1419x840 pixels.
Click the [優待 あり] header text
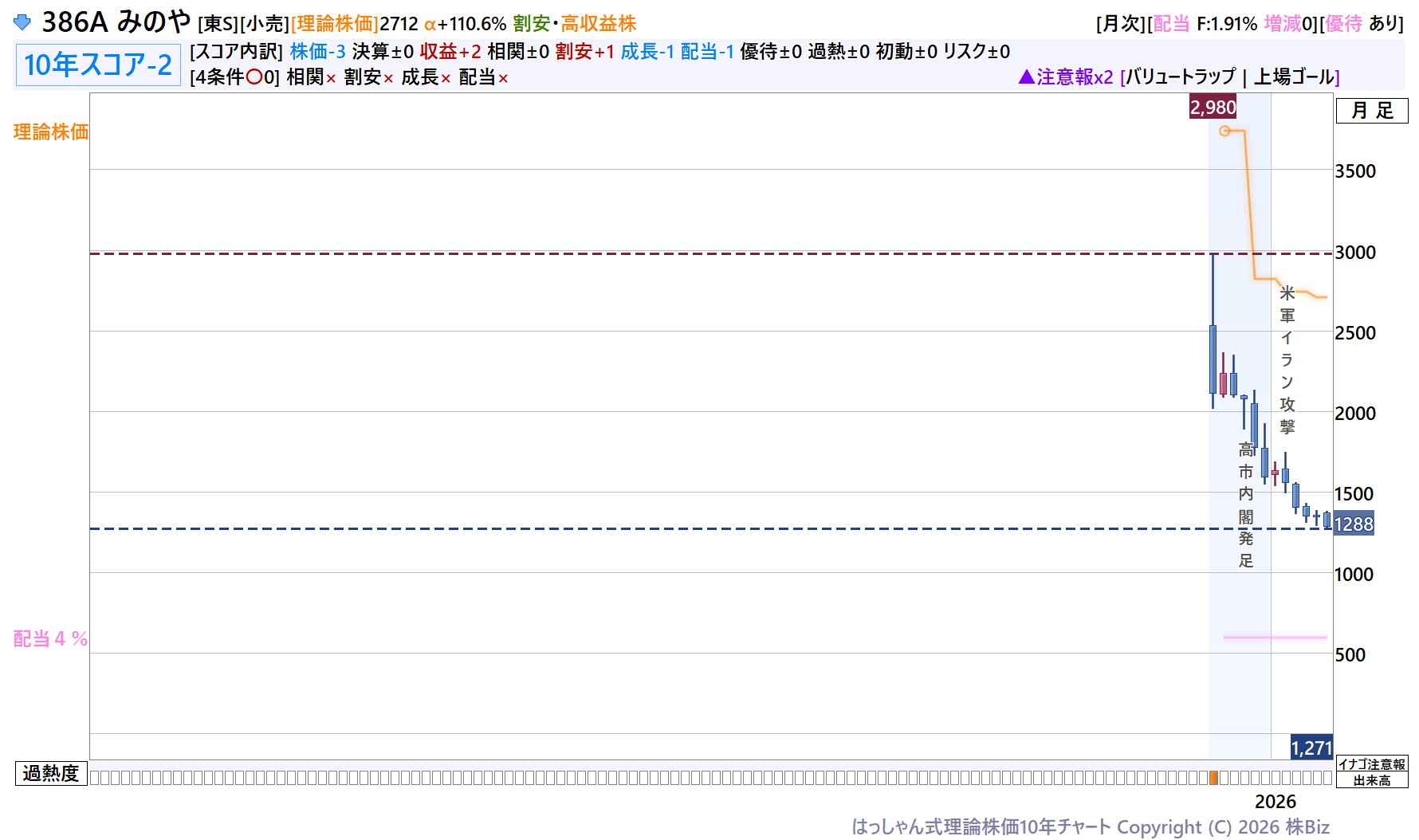pyautogui.click(x=1362, y=24)
